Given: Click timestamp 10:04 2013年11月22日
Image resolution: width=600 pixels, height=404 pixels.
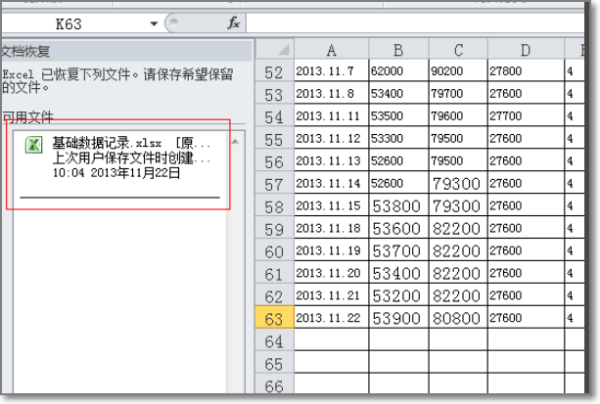Looking at the screenshot, I should 116,173.
